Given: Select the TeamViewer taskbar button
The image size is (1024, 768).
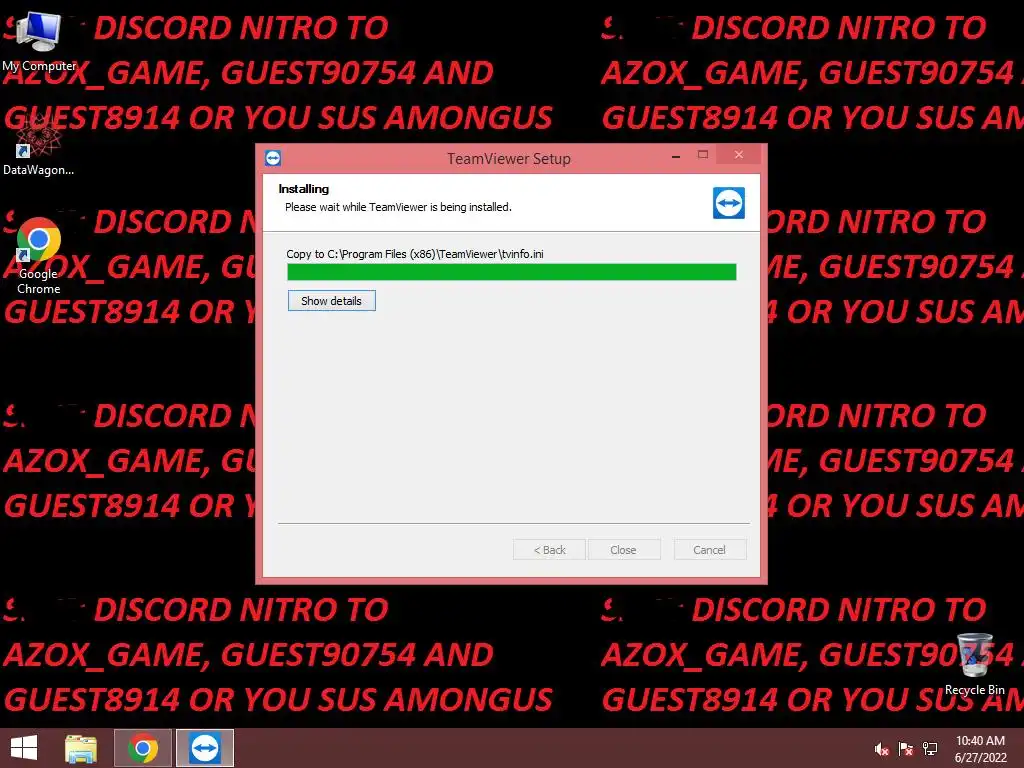Looking at the screenshot, I should click(x=204, y=748).
